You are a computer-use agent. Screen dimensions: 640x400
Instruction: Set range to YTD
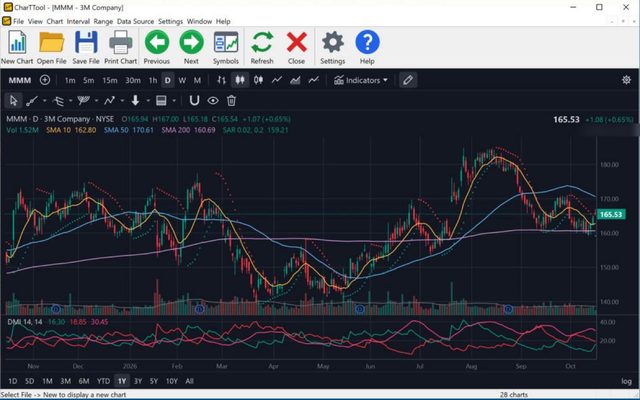(x=103, y=381)
